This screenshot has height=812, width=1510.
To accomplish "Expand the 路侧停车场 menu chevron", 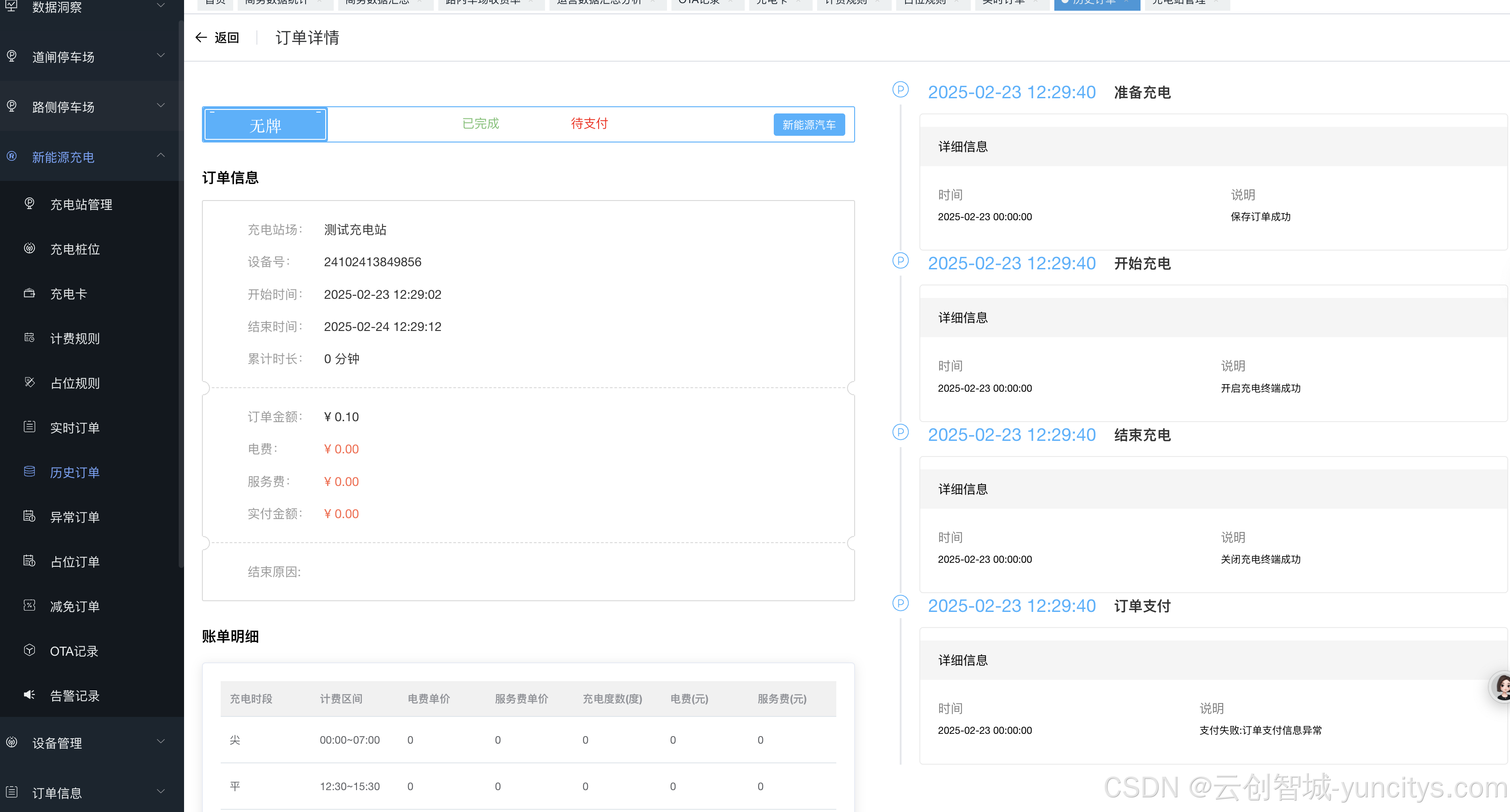I will click(161, 105).
